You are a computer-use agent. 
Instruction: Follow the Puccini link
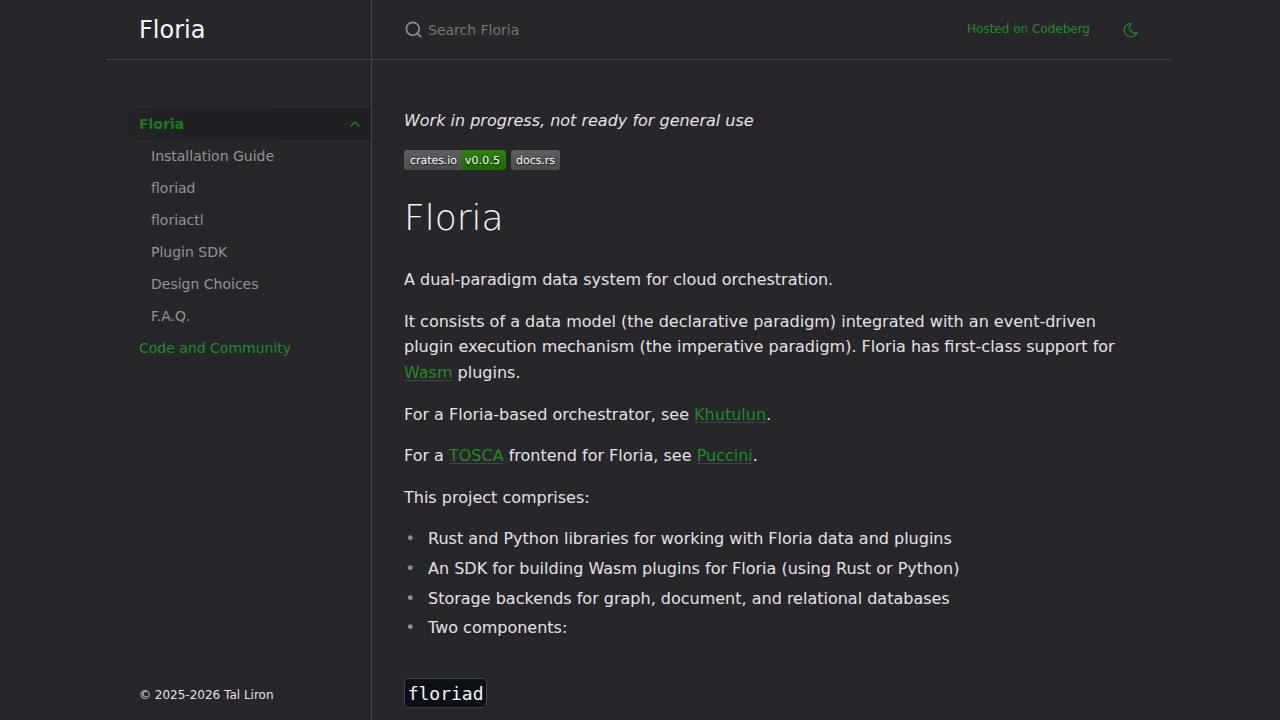coord(725,455)
